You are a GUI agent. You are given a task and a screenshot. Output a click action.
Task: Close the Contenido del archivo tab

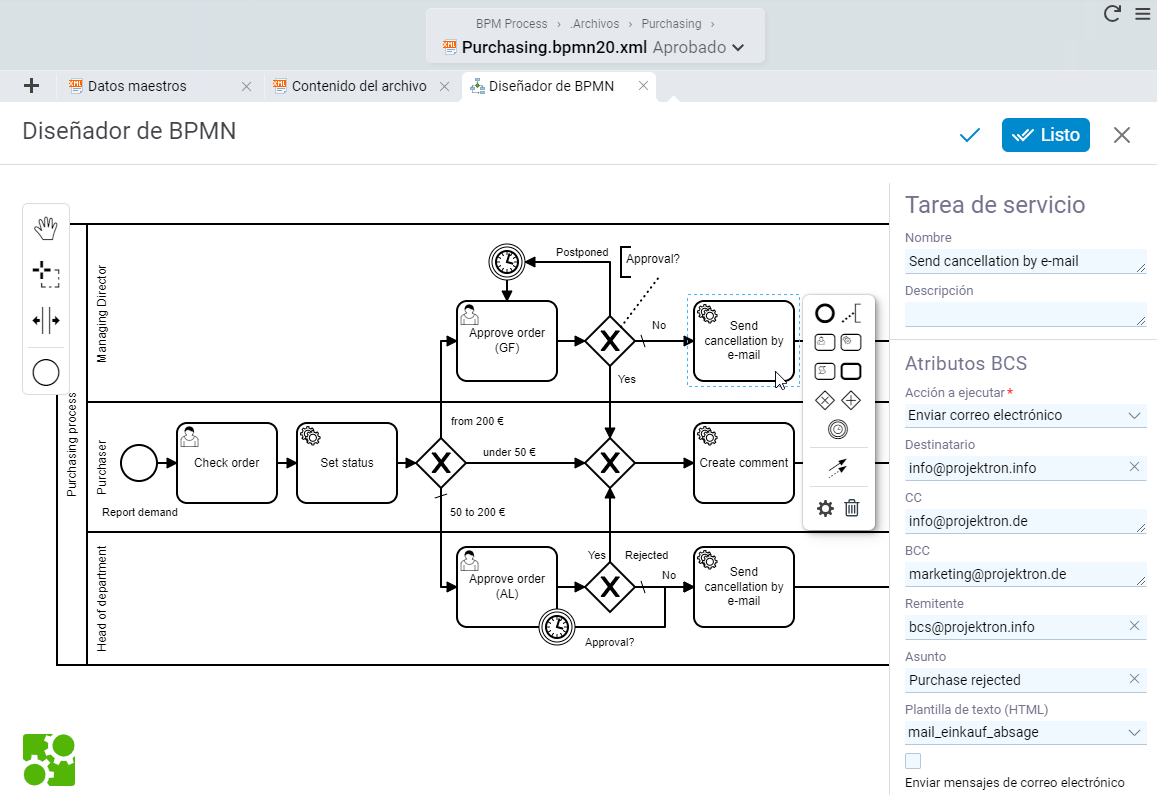point(444,86)
